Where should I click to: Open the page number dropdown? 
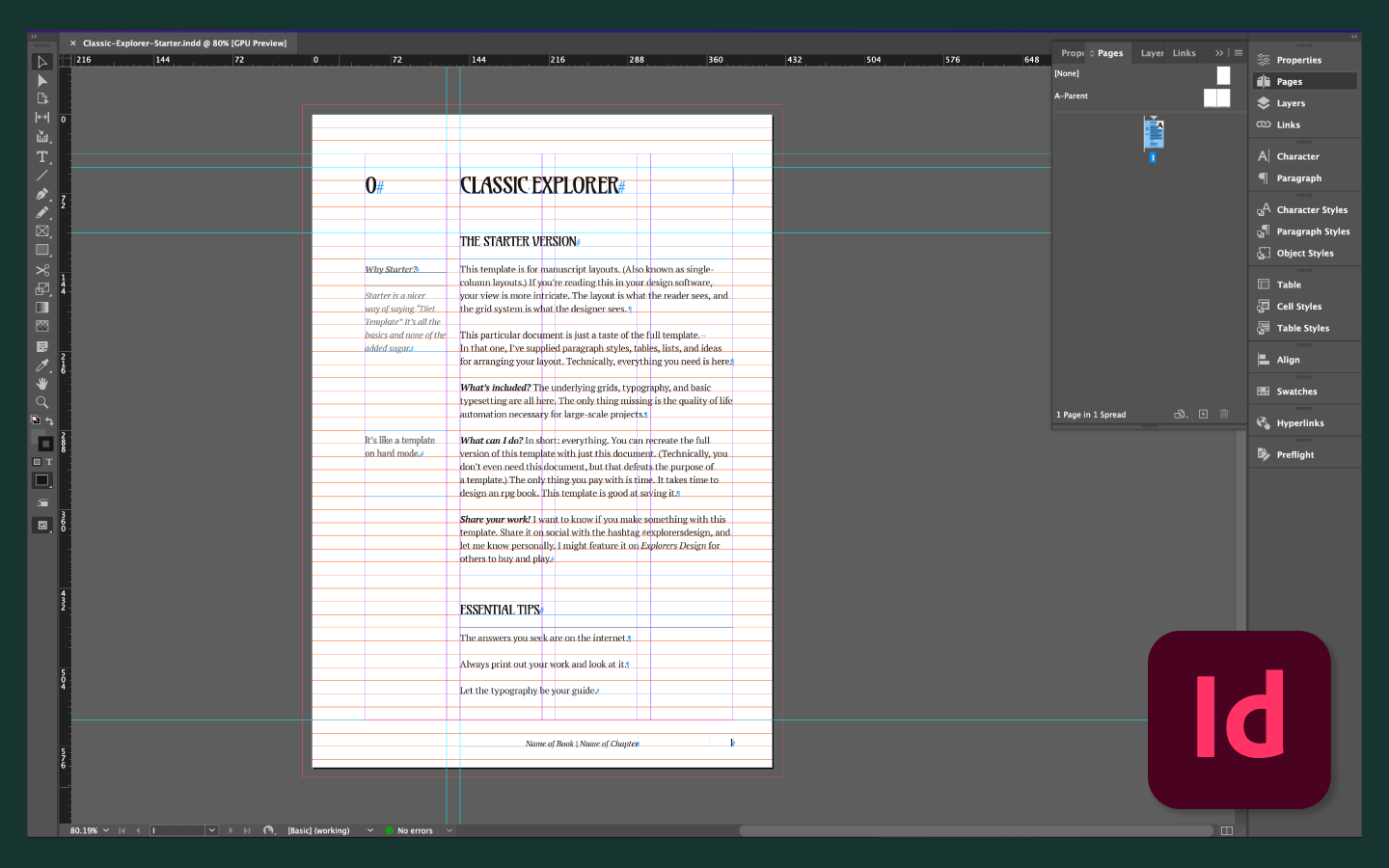[211, 830]
